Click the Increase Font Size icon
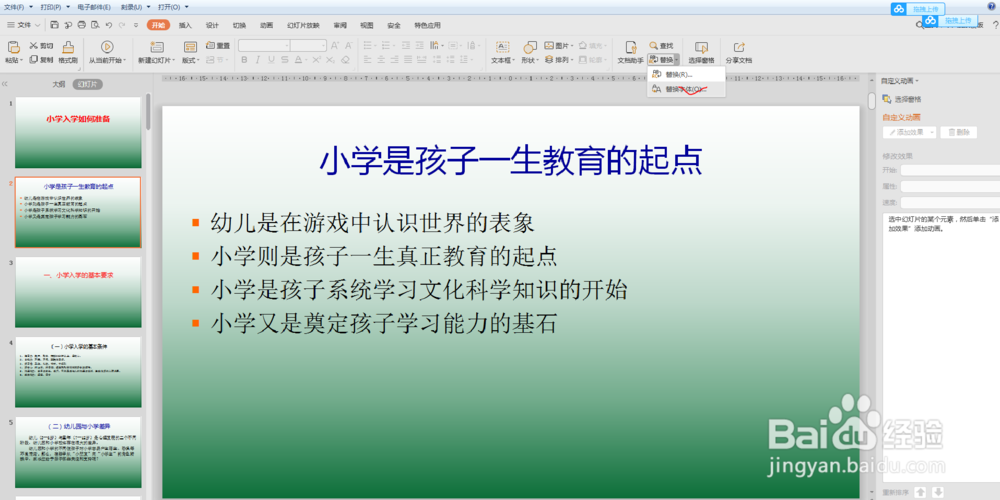1000x500 pixels. (x=335, y=46)
